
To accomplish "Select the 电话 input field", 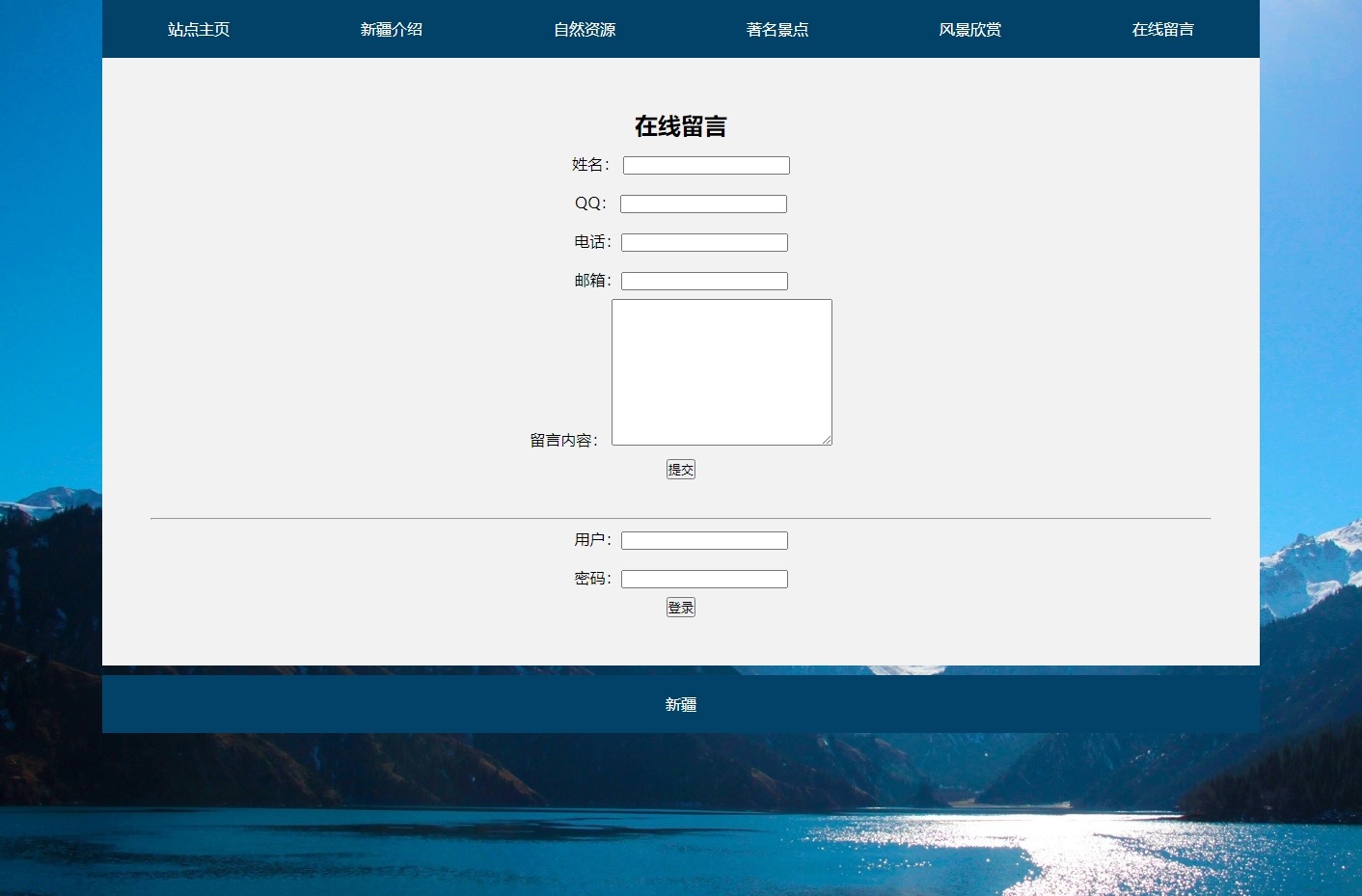I will pos(704,243).
